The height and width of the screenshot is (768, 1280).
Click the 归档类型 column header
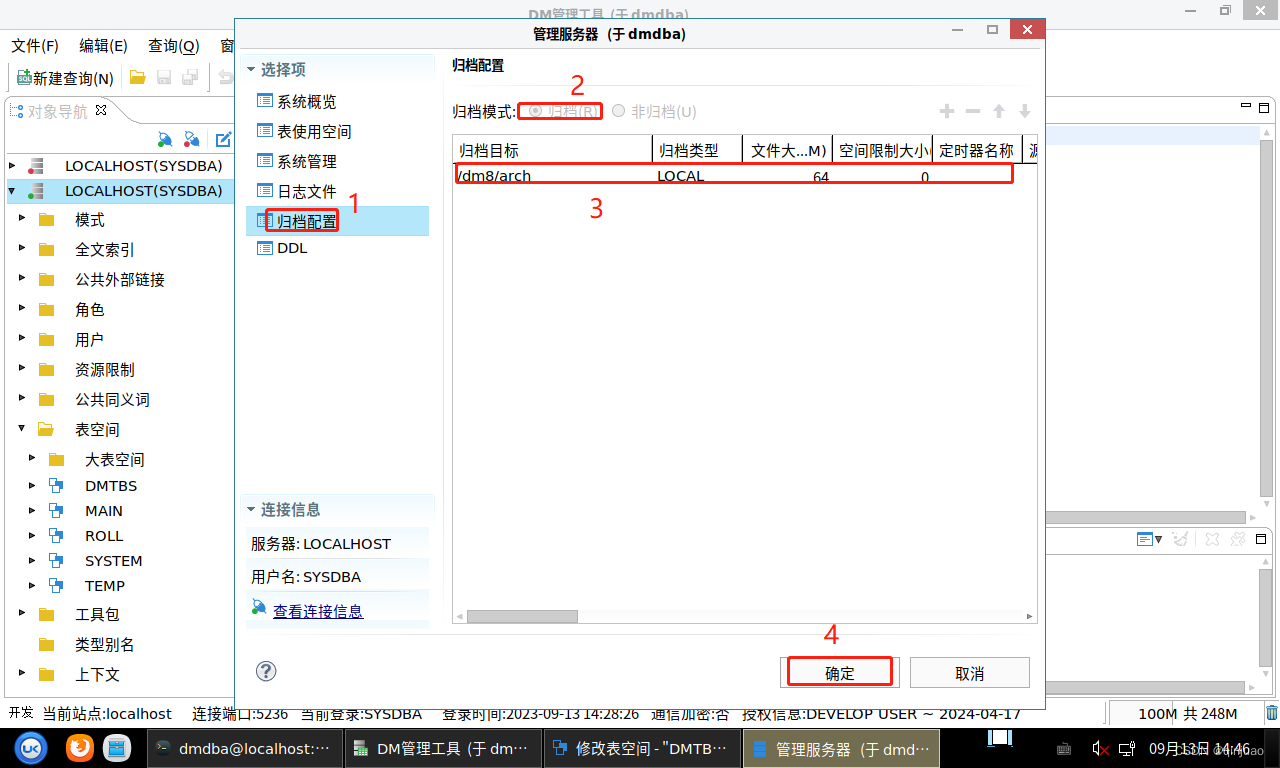point(698,150)
